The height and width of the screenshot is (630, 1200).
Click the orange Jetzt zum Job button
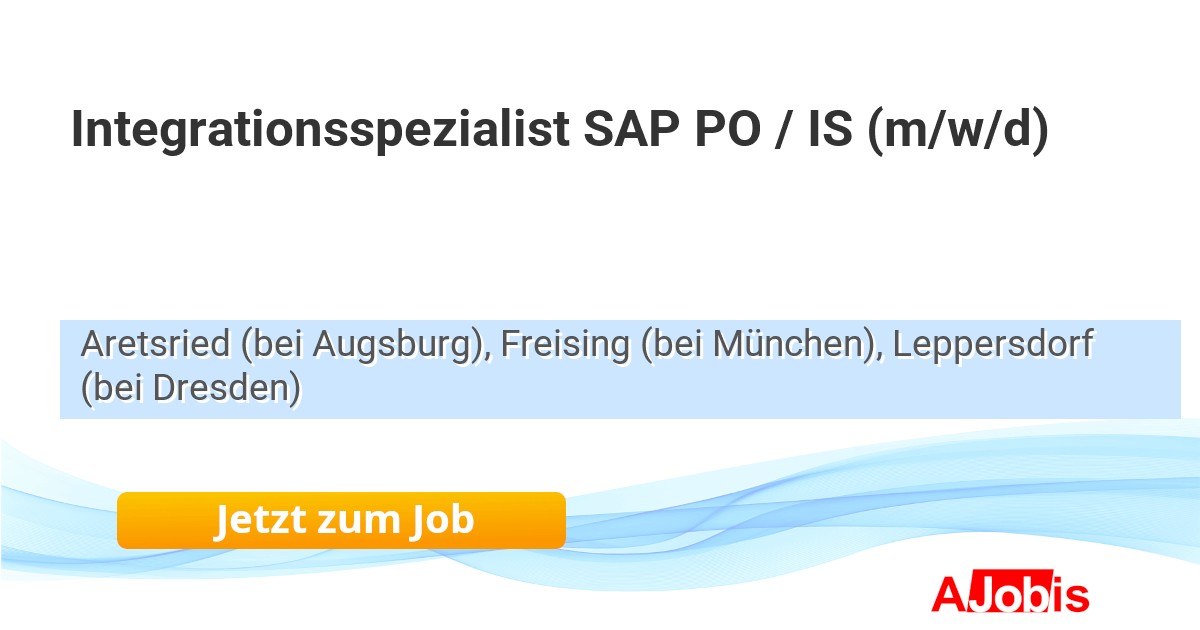(x=341, y=520)
